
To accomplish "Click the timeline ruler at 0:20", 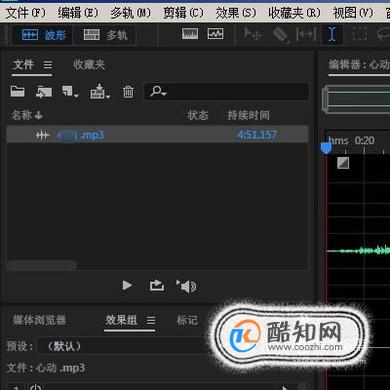I will 364,141.
